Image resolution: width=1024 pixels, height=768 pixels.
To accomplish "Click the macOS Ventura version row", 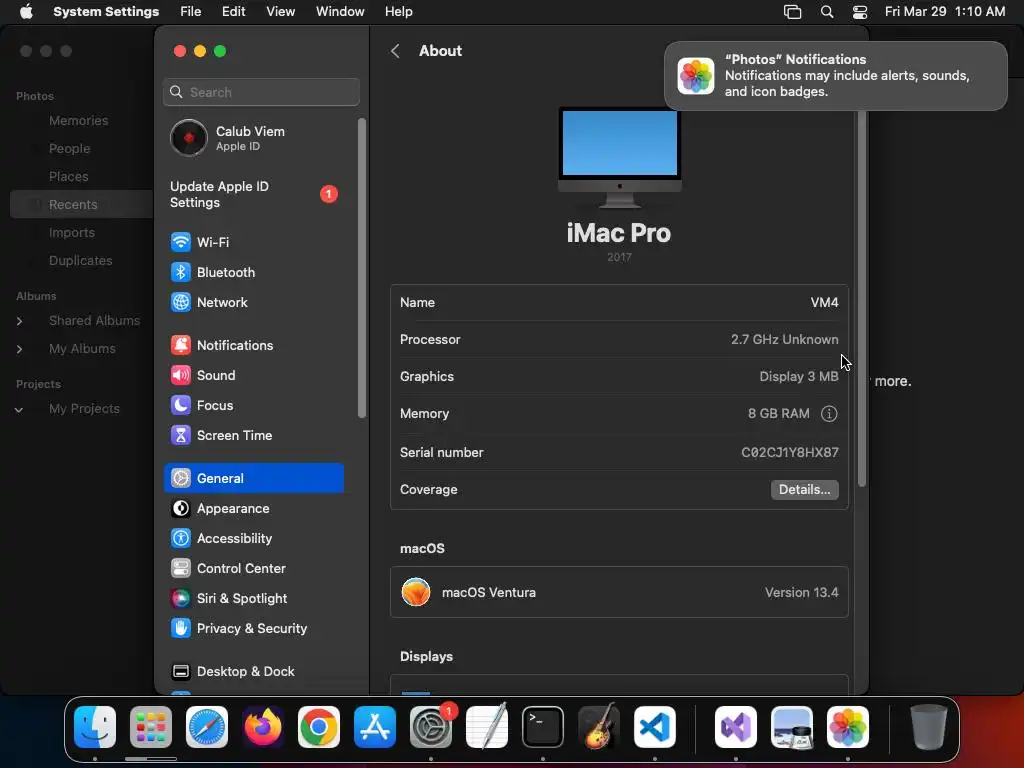I will pyautogui.click(x=619, y=592).
